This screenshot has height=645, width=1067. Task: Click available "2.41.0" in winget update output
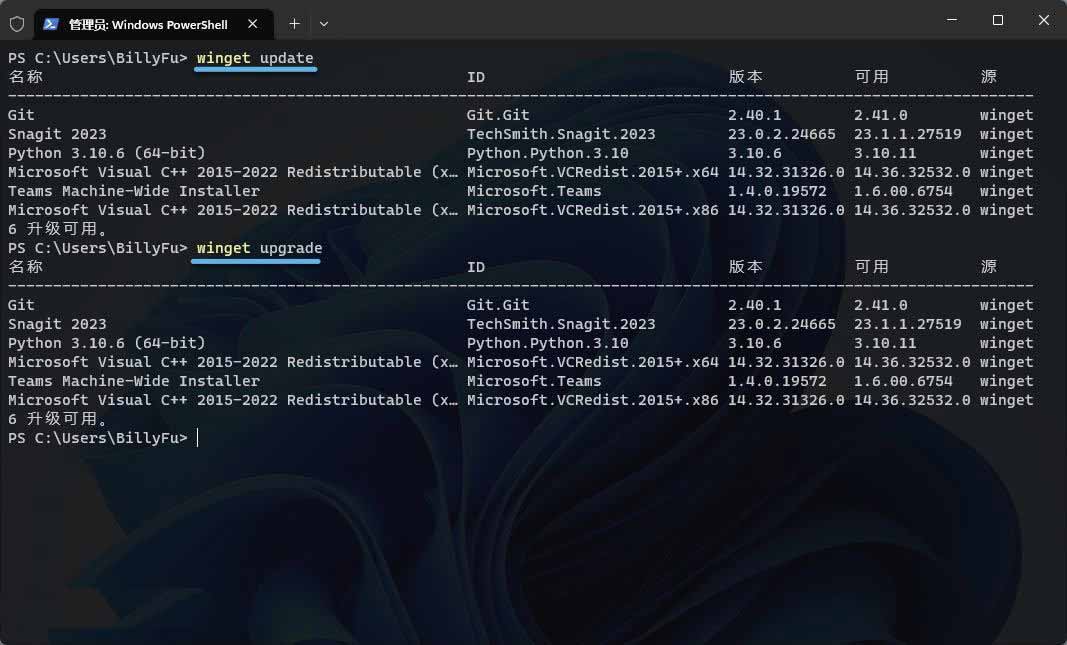tap(881, 115)
